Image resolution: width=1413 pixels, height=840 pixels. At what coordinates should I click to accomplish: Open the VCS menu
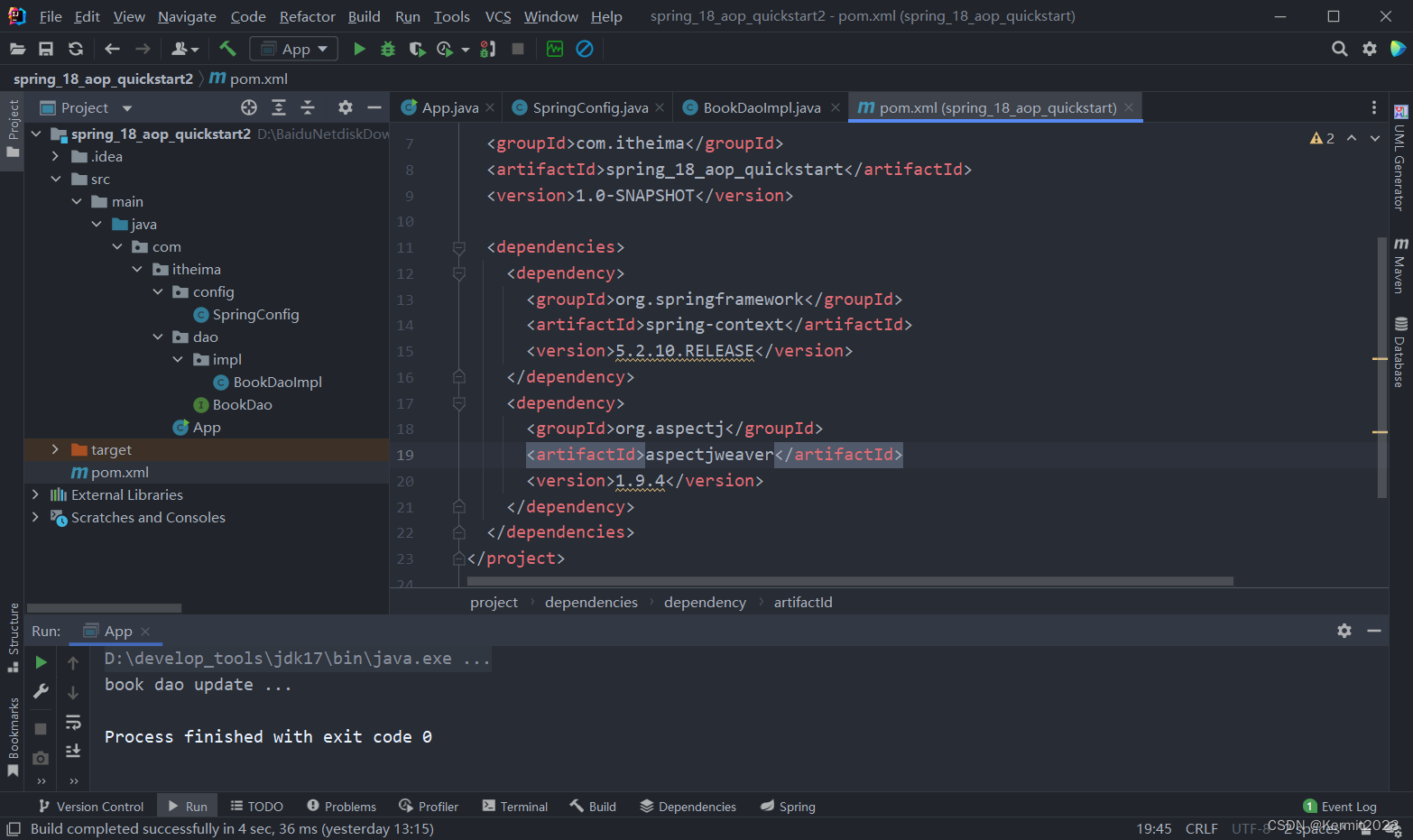pyautogui.click(x=498, y=16)
